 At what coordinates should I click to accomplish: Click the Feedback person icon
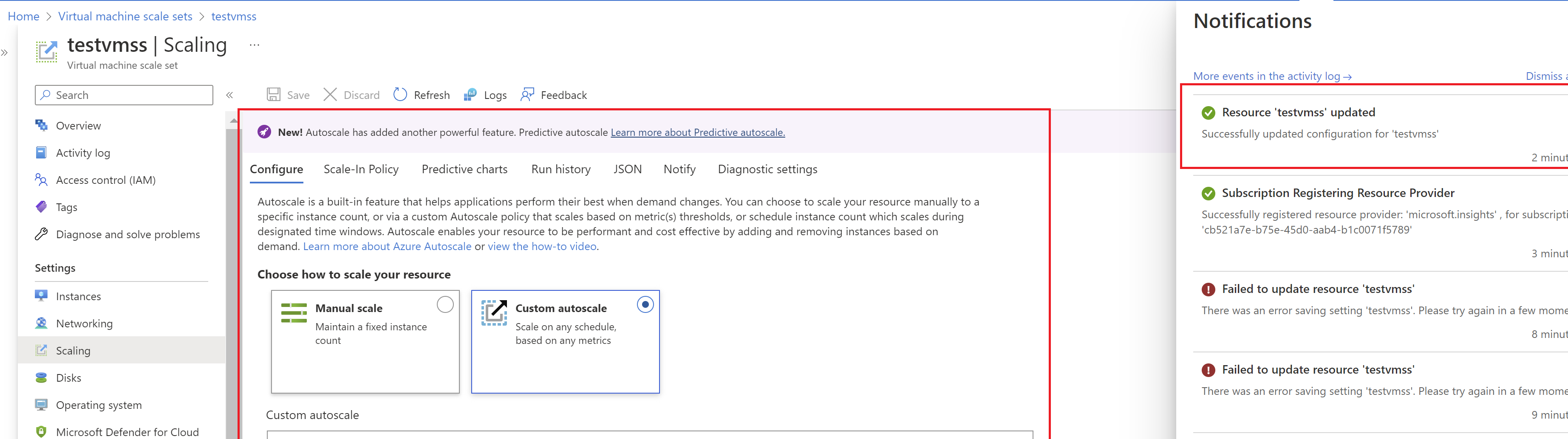pos(527,94)
